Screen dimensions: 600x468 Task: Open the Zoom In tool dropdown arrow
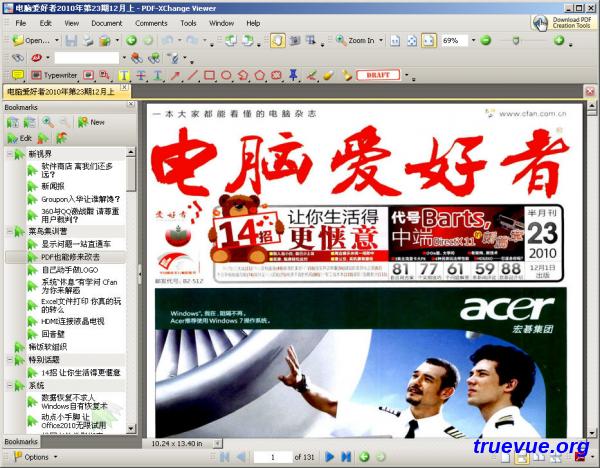tap(381, 40)
